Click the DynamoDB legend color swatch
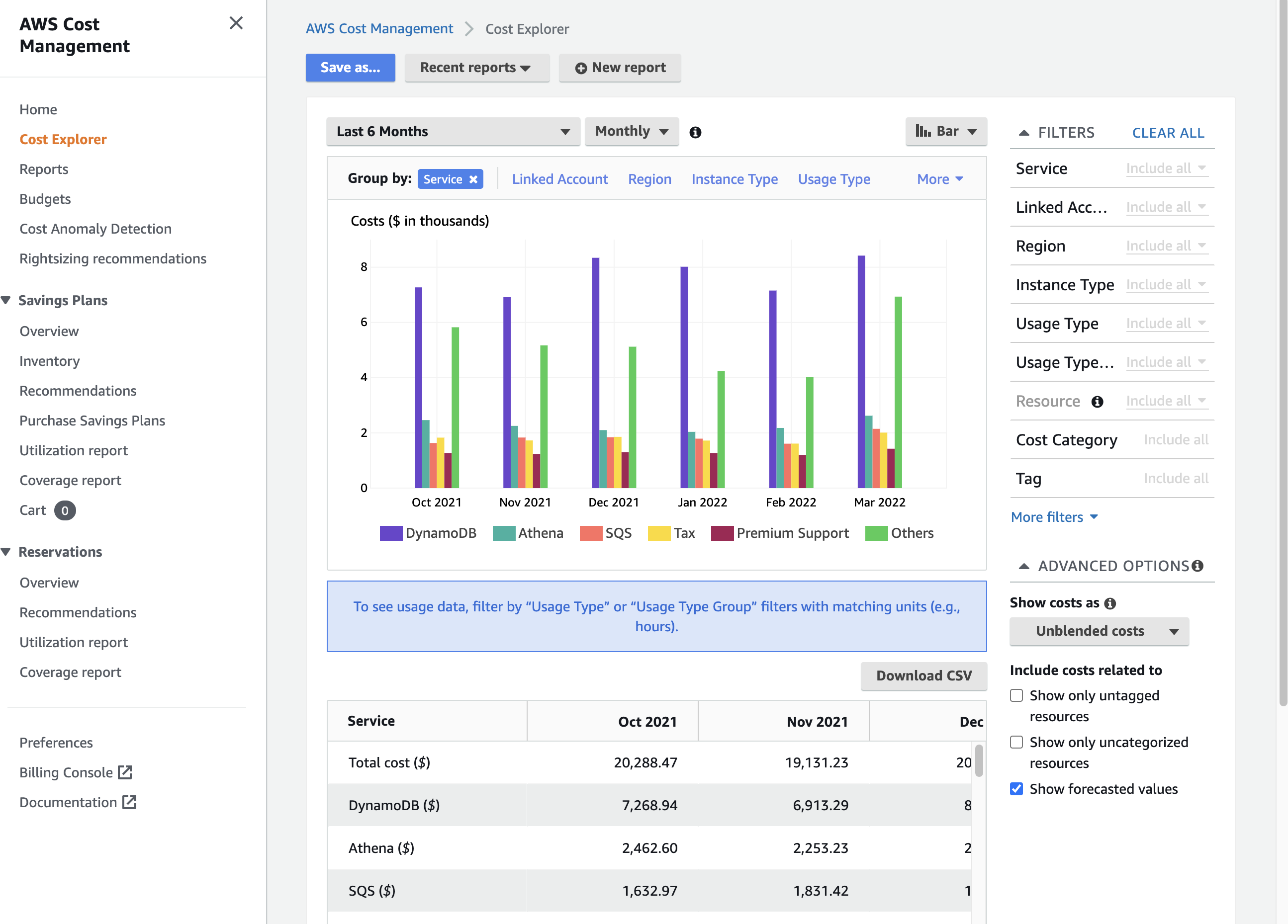Screen dimensions: 1288x924 391,533
